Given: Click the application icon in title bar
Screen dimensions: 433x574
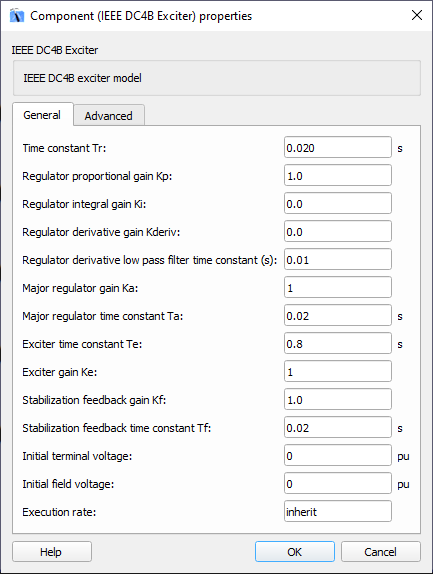Looking at the screenshot, I should [x=17, y=16].
